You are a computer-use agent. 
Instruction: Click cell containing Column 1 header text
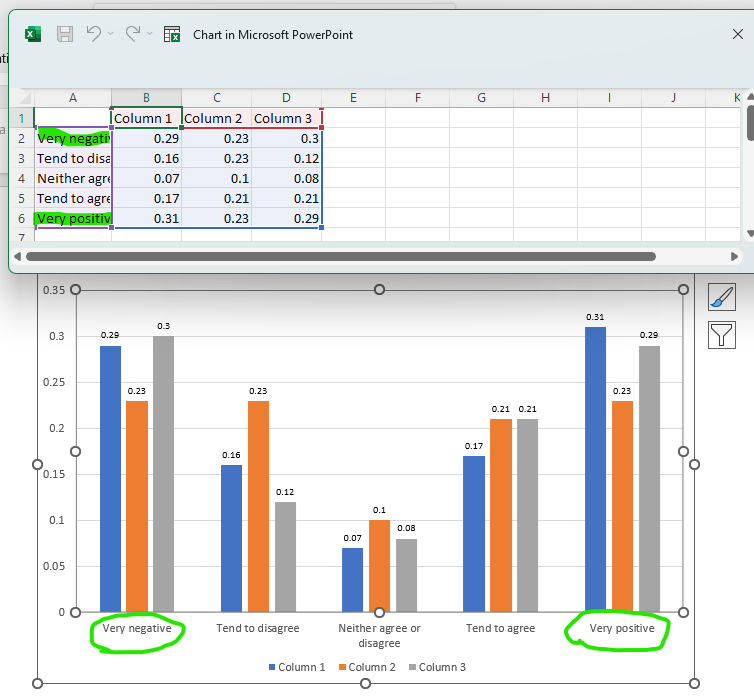146,118
